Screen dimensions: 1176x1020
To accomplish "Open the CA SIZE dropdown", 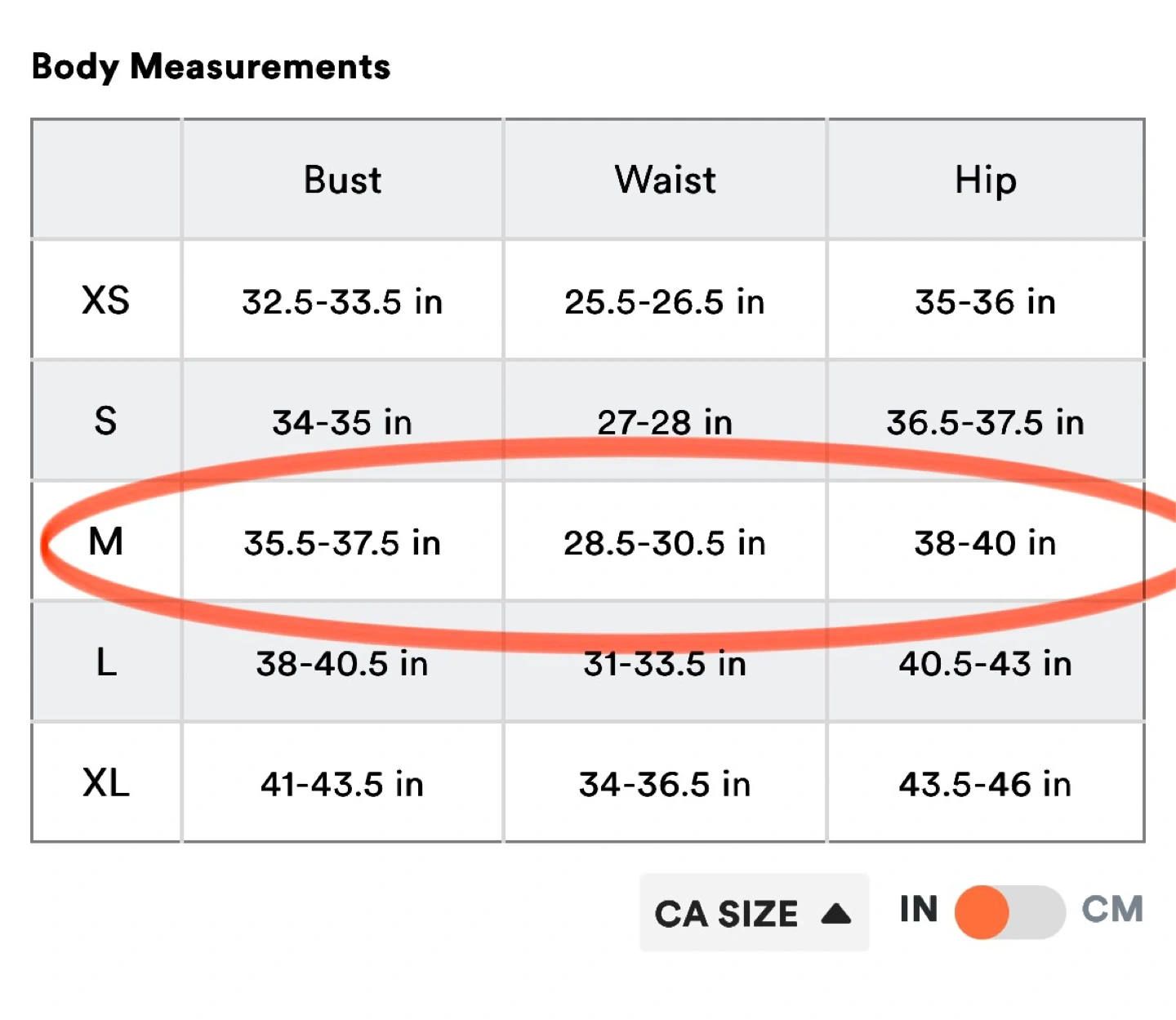I will click(754, 912).
